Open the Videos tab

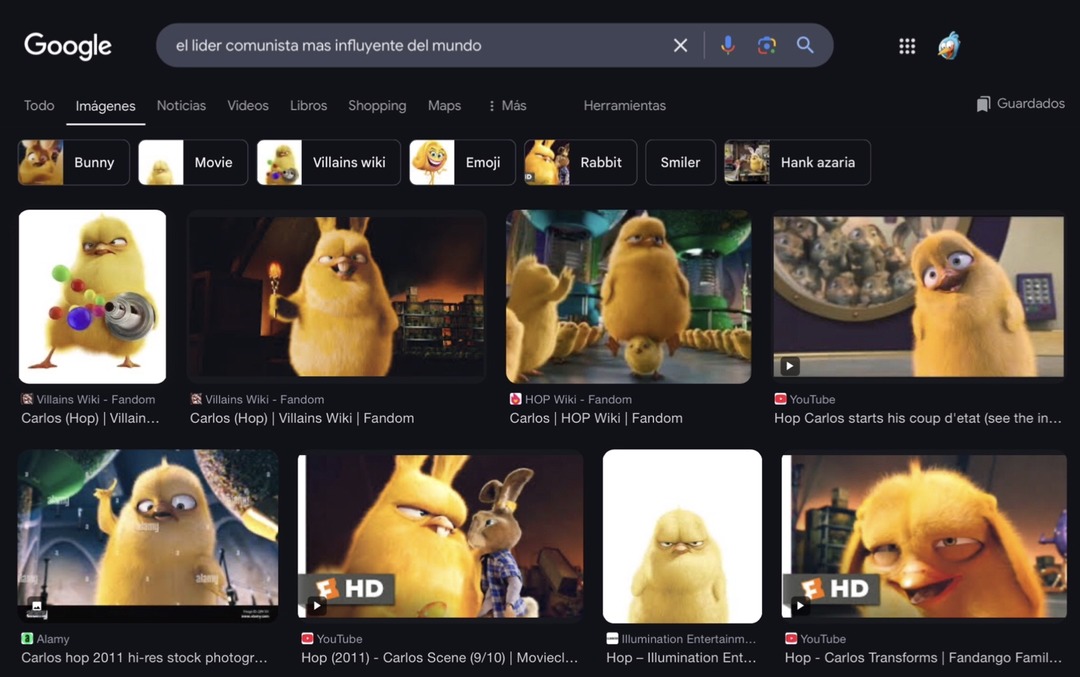pyautogui.click(x=248, y=106)
